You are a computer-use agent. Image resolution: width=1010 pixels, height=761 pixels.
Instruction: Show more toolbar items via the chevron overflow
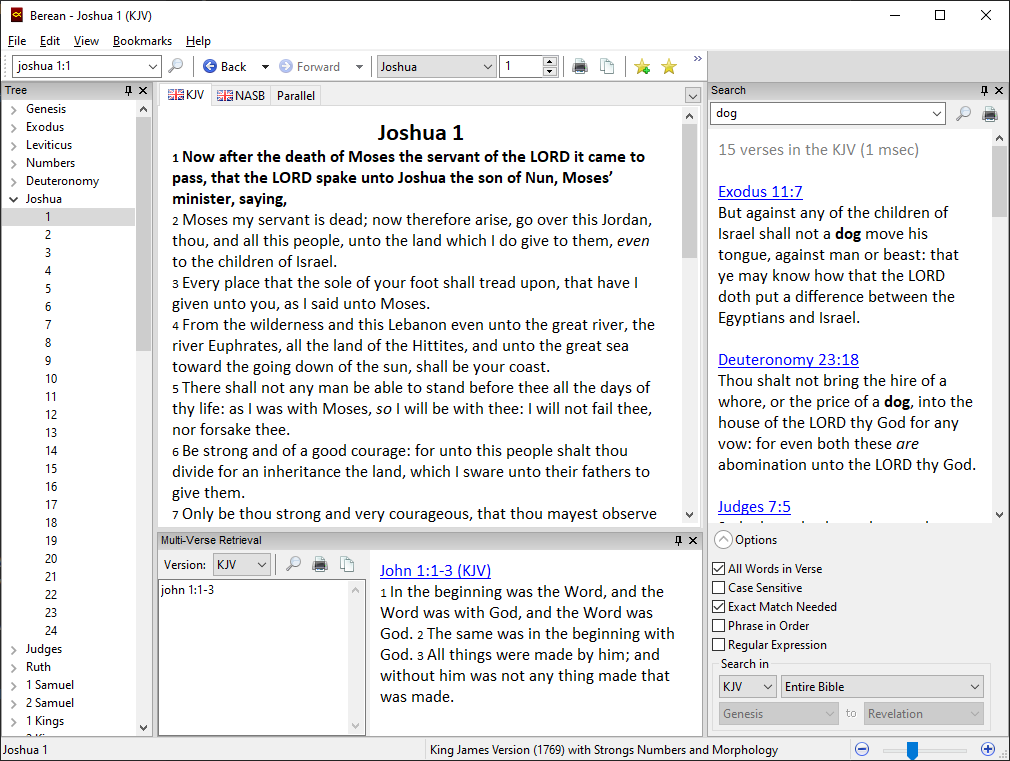click(x=698, y=59)
